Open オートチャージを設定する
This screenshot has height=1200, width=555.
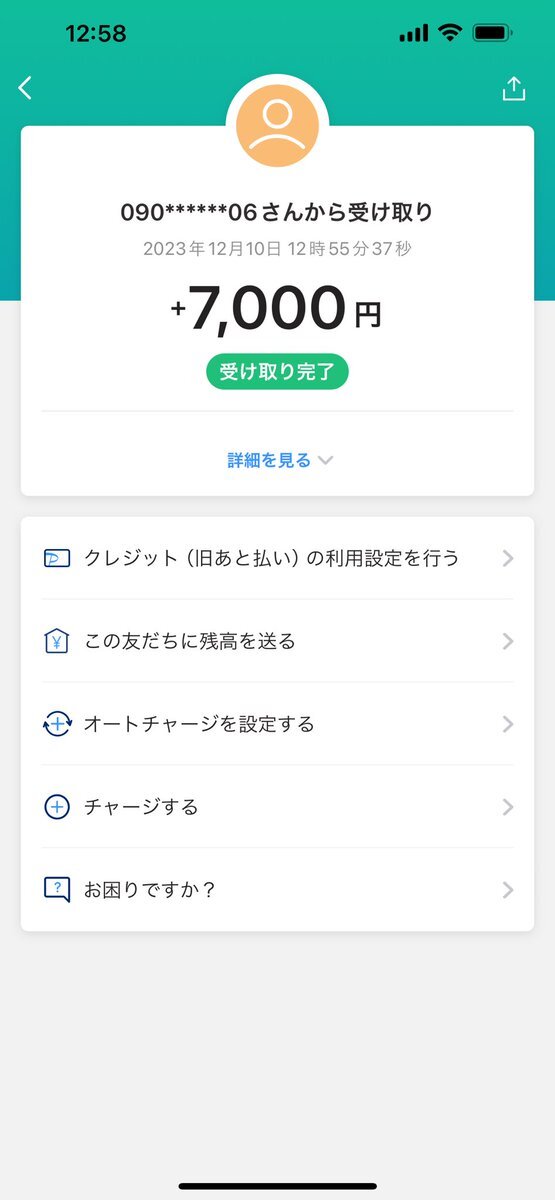click(278, 724)
